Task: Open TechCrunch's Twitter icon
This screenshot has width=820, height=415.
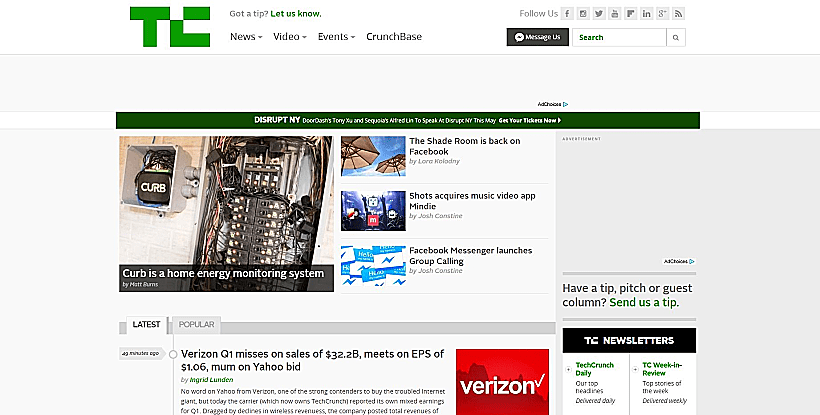Action: coord(599,14)
